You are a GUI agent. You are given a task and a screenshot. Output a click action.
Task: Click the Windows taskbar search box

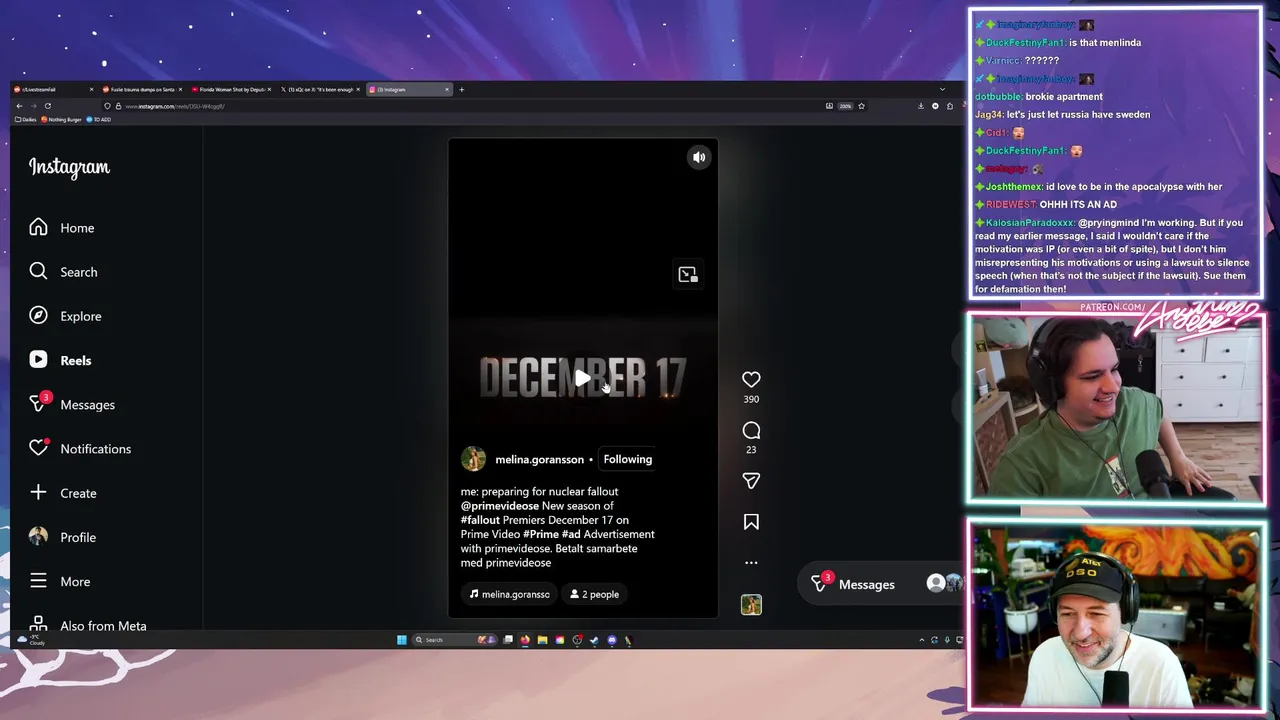pos(455,640)
